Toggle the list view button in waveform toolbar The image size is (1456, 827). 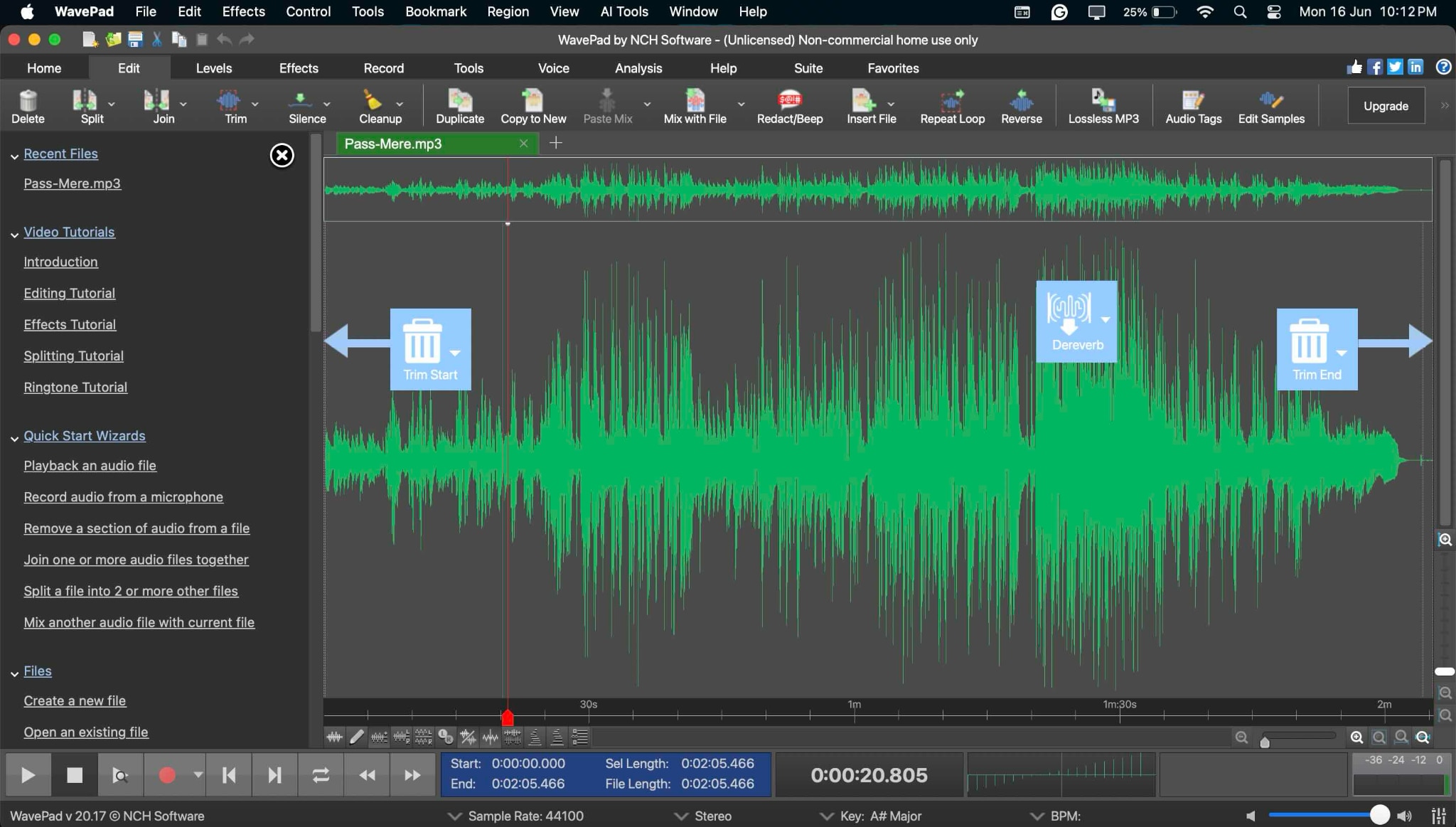coord(580,737)
